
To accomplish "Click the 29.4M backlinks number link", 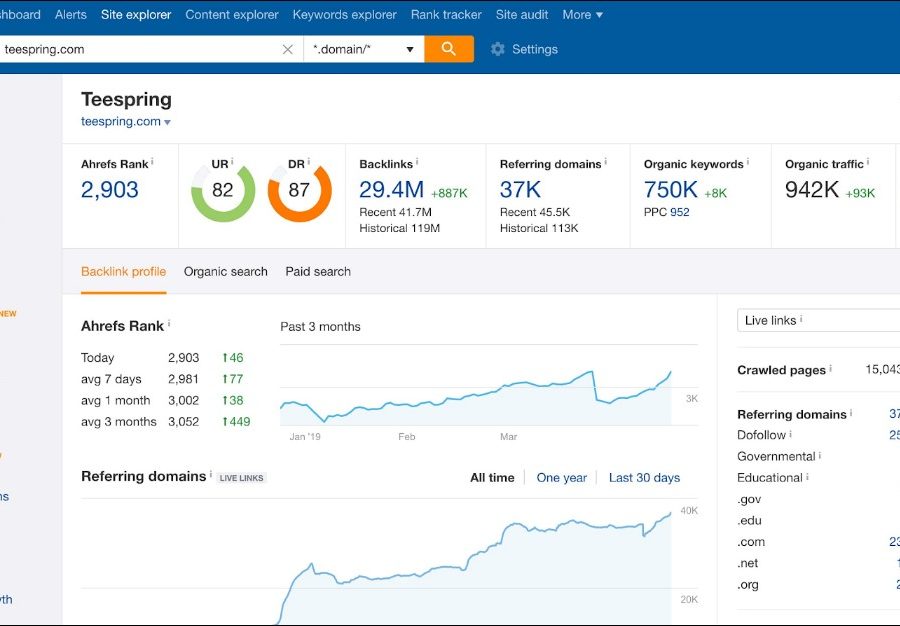I will point(391,190).
